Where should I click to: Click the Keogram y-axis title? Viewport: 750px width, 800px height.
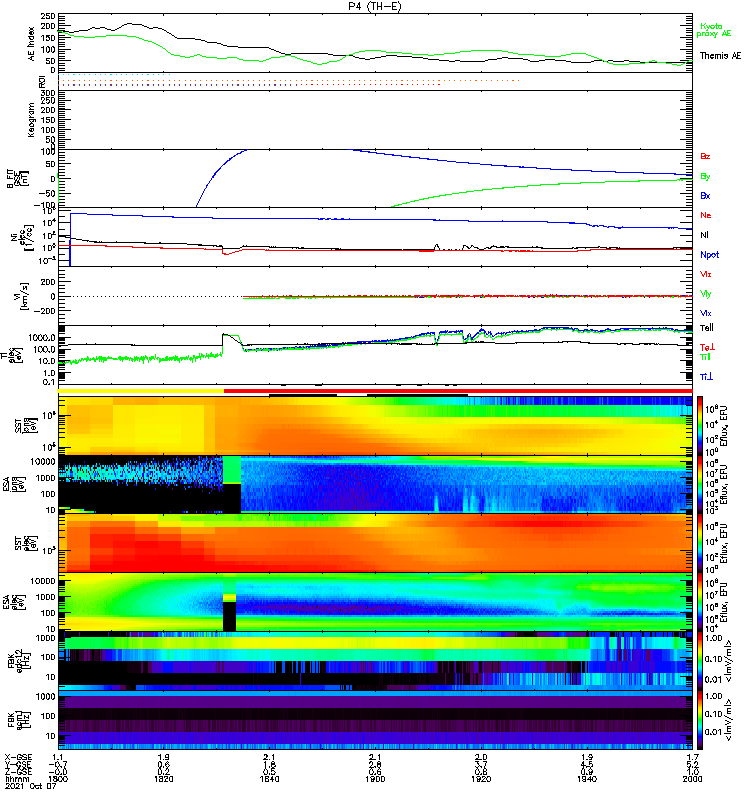tap(32, 120)
